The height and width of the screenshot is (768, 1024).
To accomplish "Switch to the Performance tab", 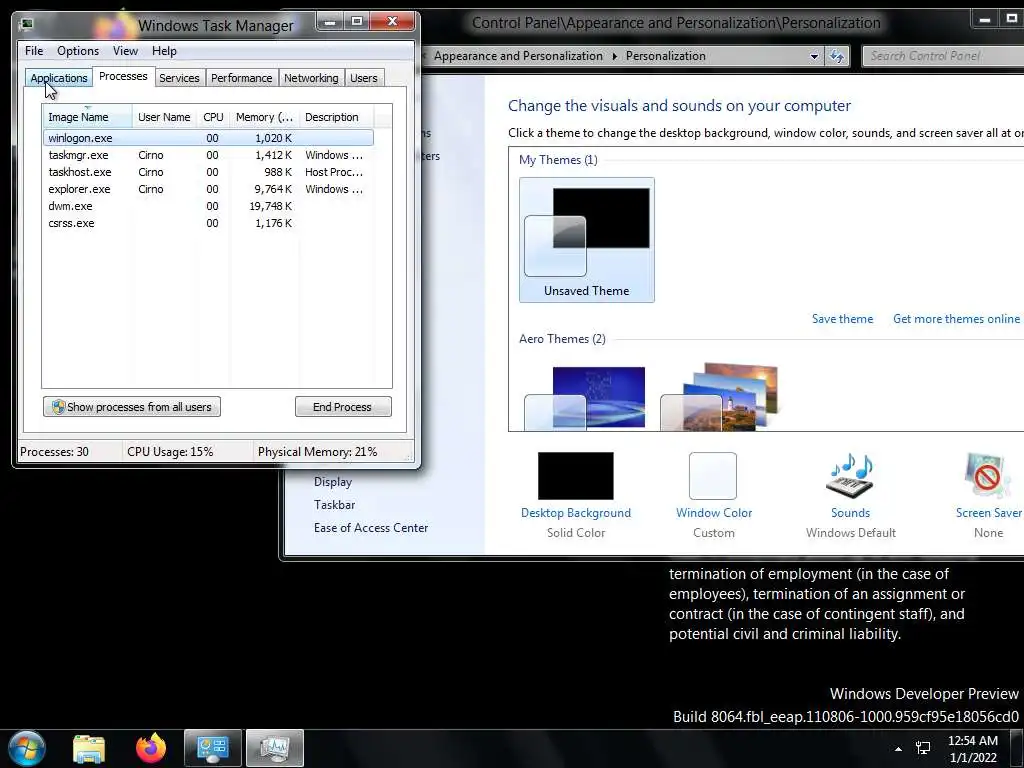I will click(x=241, y=78).
